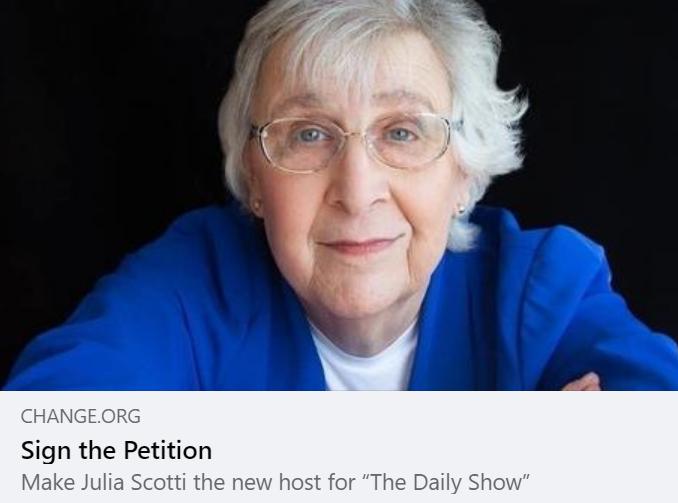Open the petition preview photo

point(339,195)
